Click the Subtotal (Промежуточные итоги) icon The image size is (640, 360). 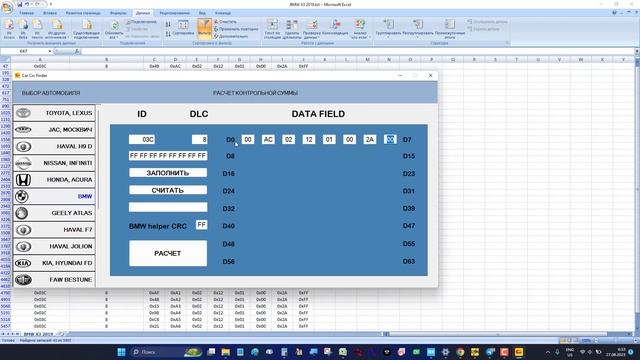450,29
